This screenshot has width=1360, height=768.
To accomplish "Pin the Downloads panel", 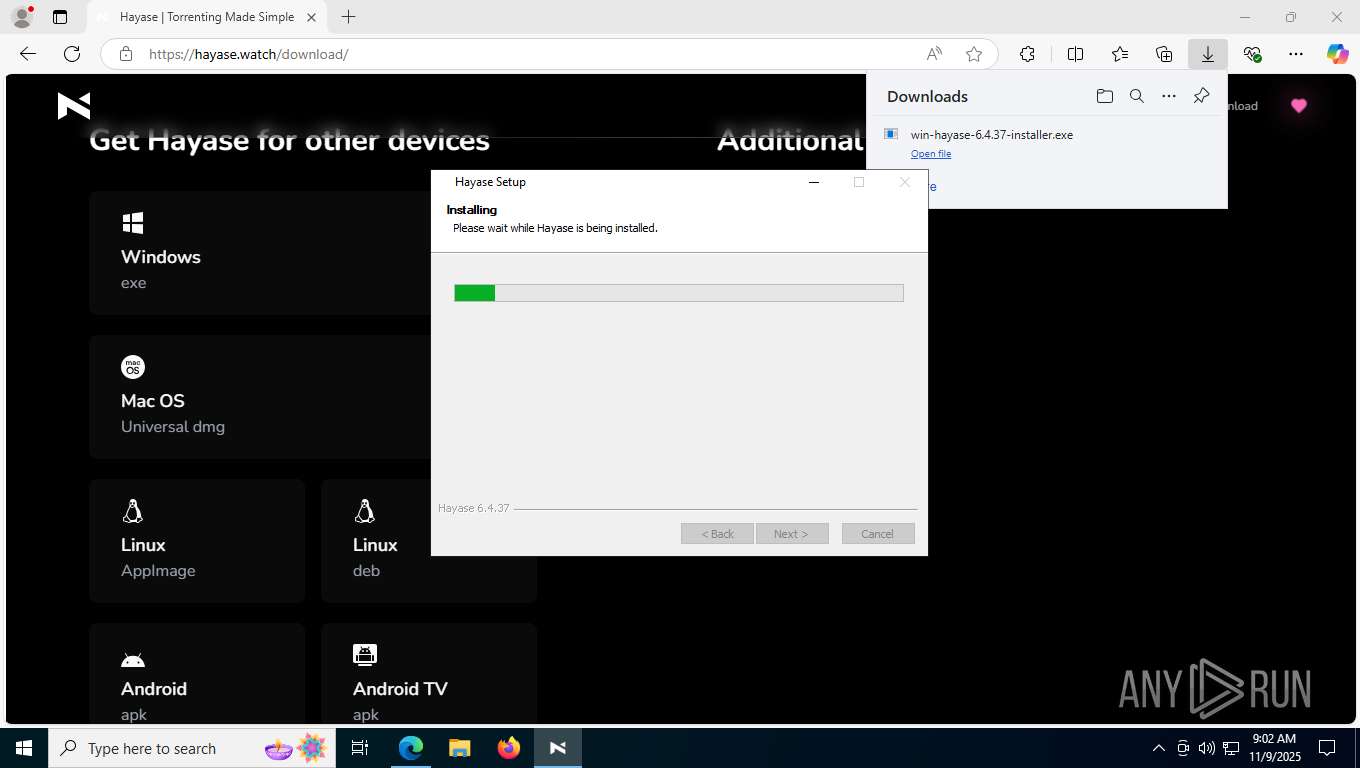I will pos(1201,96).
